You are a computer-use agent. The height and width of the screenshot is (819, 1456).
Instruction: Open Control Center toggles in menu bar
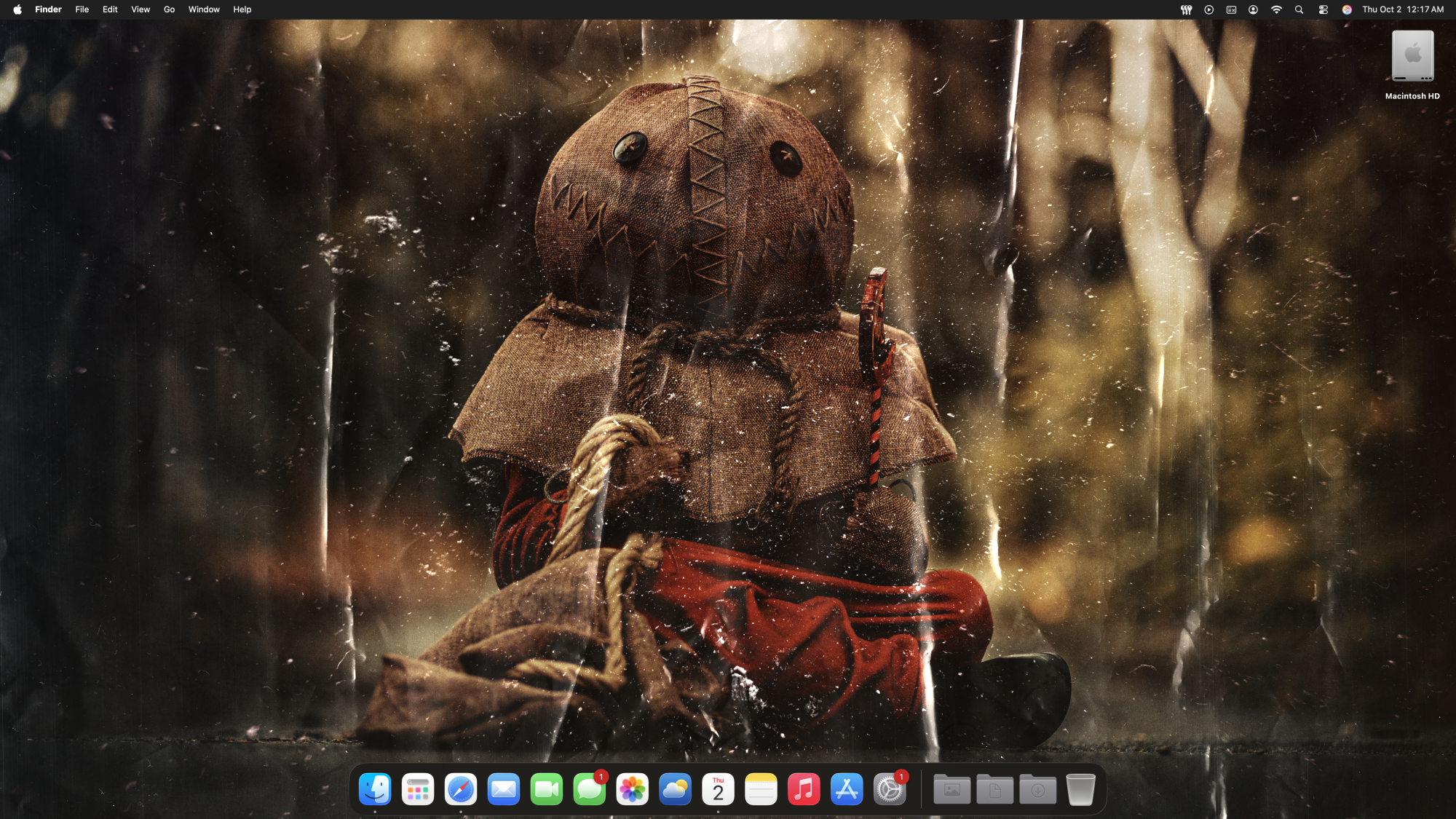(x=1324, y=9)
